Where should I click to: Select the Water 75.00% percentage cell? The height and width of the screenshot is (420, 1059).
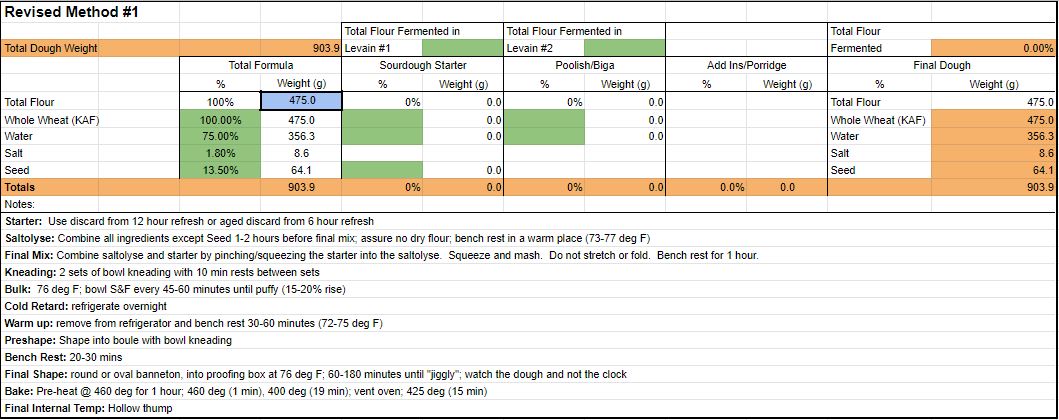pyautogui.click(x=219, y=136)
